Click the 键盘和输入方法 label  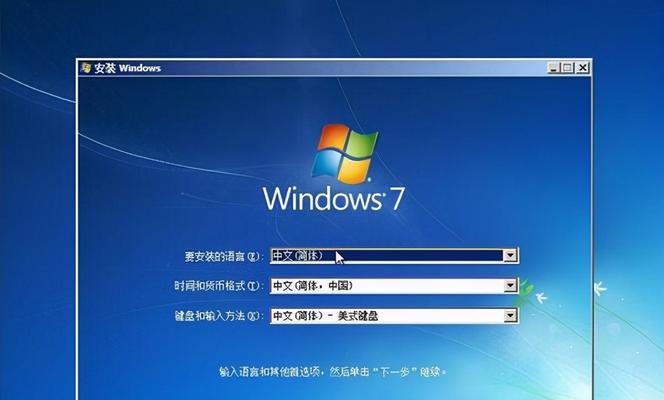click(219, 316)
